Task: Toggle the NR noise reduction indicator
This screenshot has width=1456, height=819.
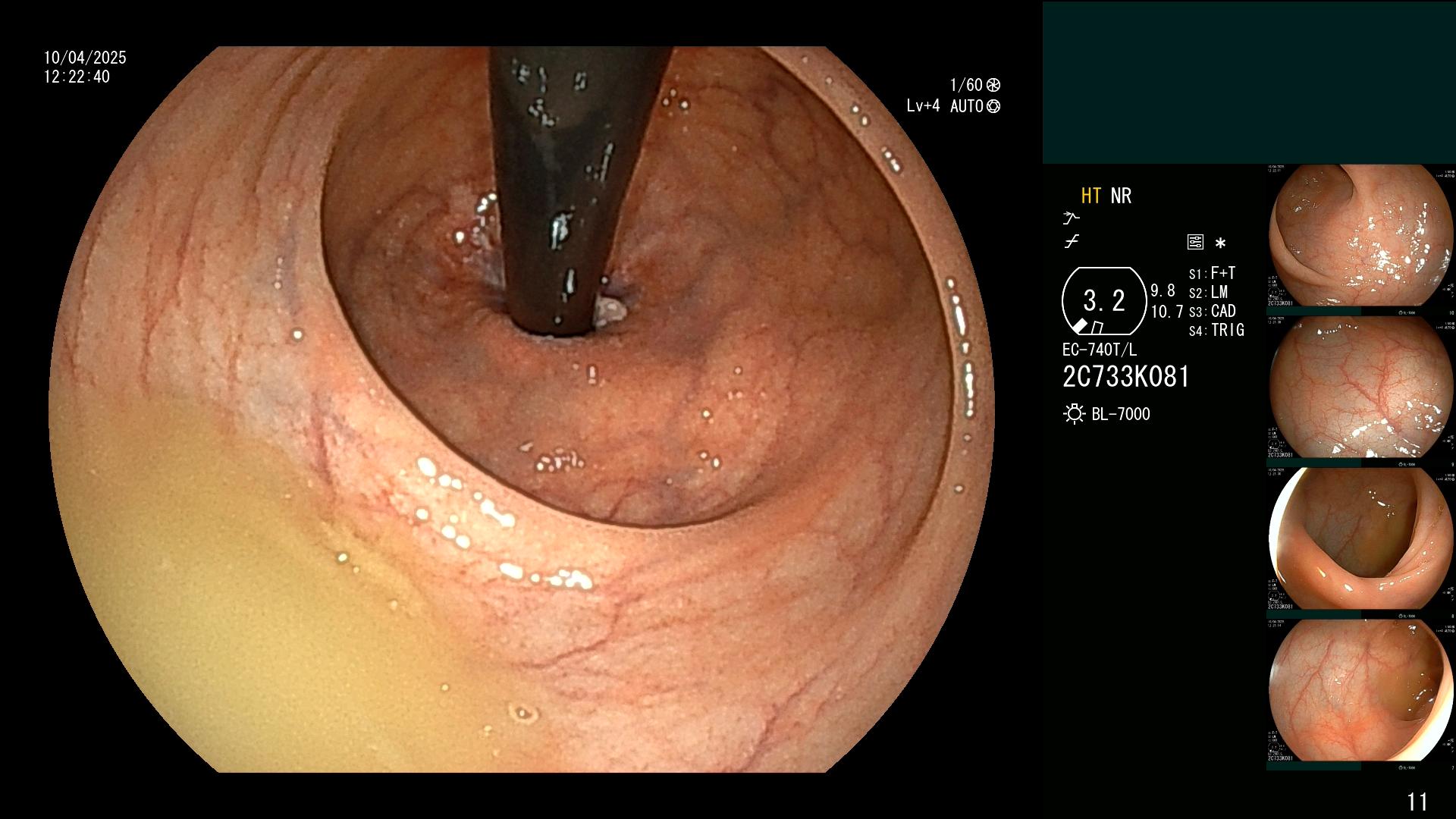Action: (1121, 196)
